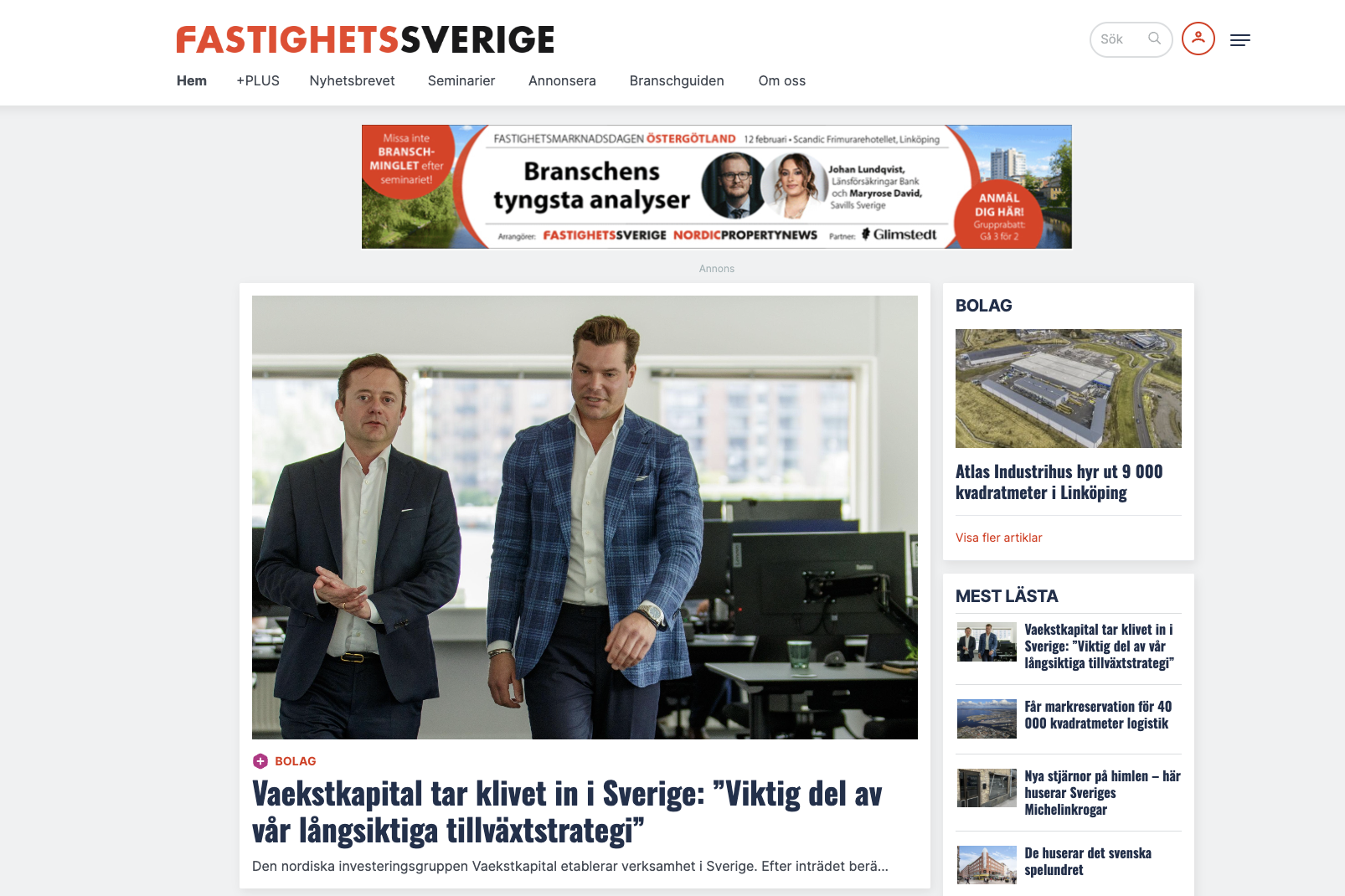
Task: Focus the Sök search field
Action: [x=1131, y=39]
